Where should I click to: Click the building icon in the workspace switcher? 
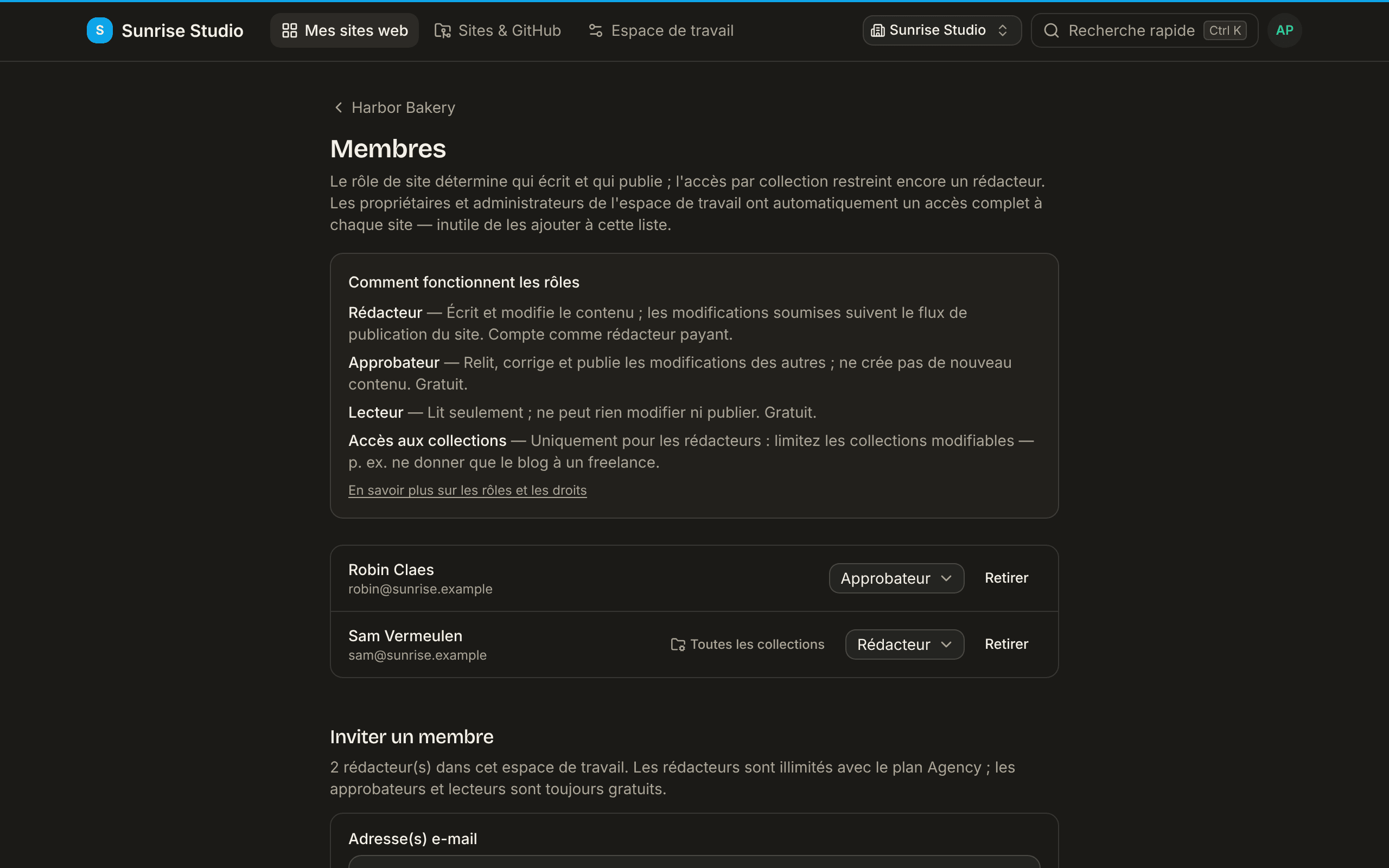pyautogui.click(x=877, y=30)
